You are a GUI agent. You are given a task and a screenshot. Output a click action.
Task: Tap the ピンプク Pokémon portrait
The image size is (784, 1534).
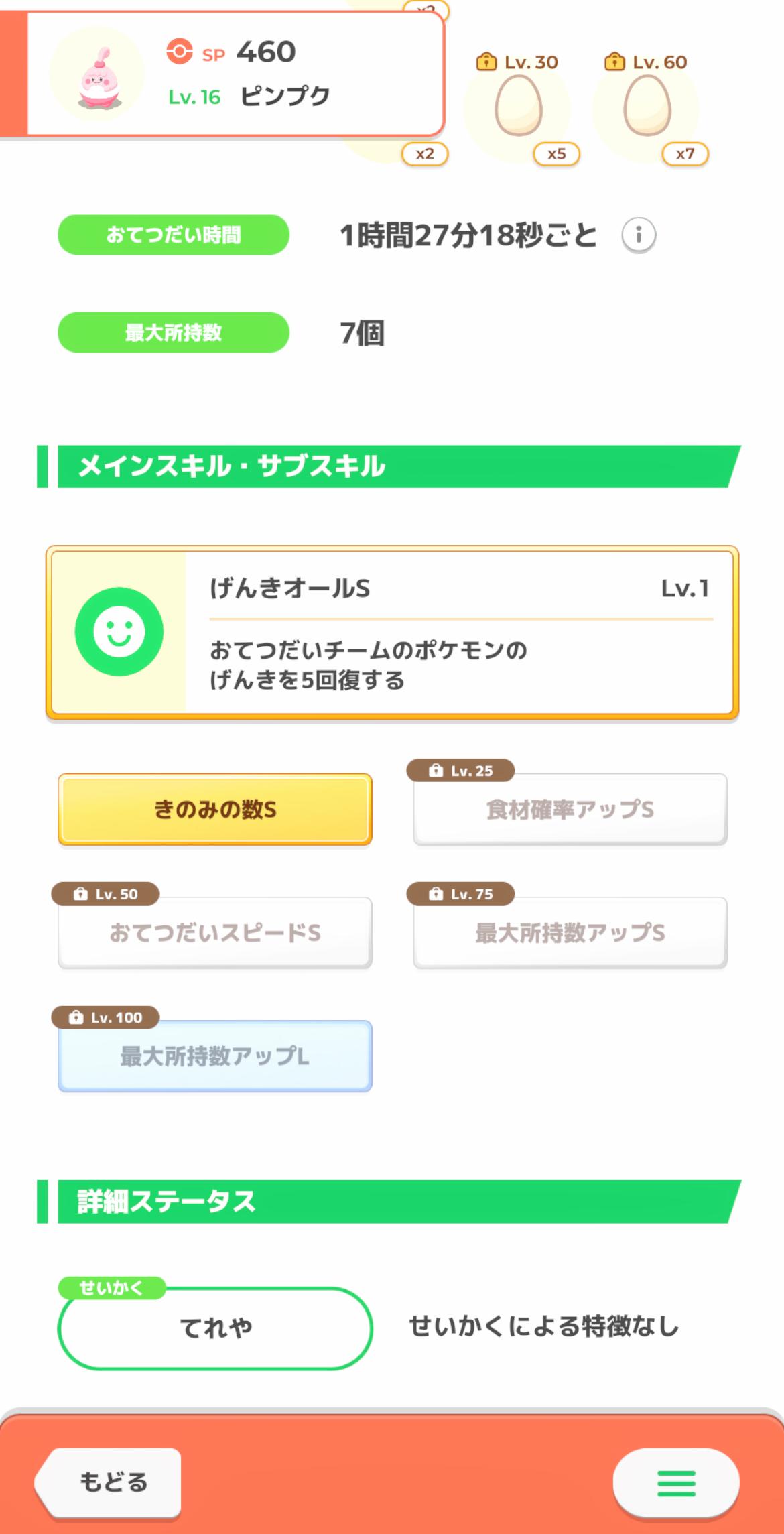point(98,75)
